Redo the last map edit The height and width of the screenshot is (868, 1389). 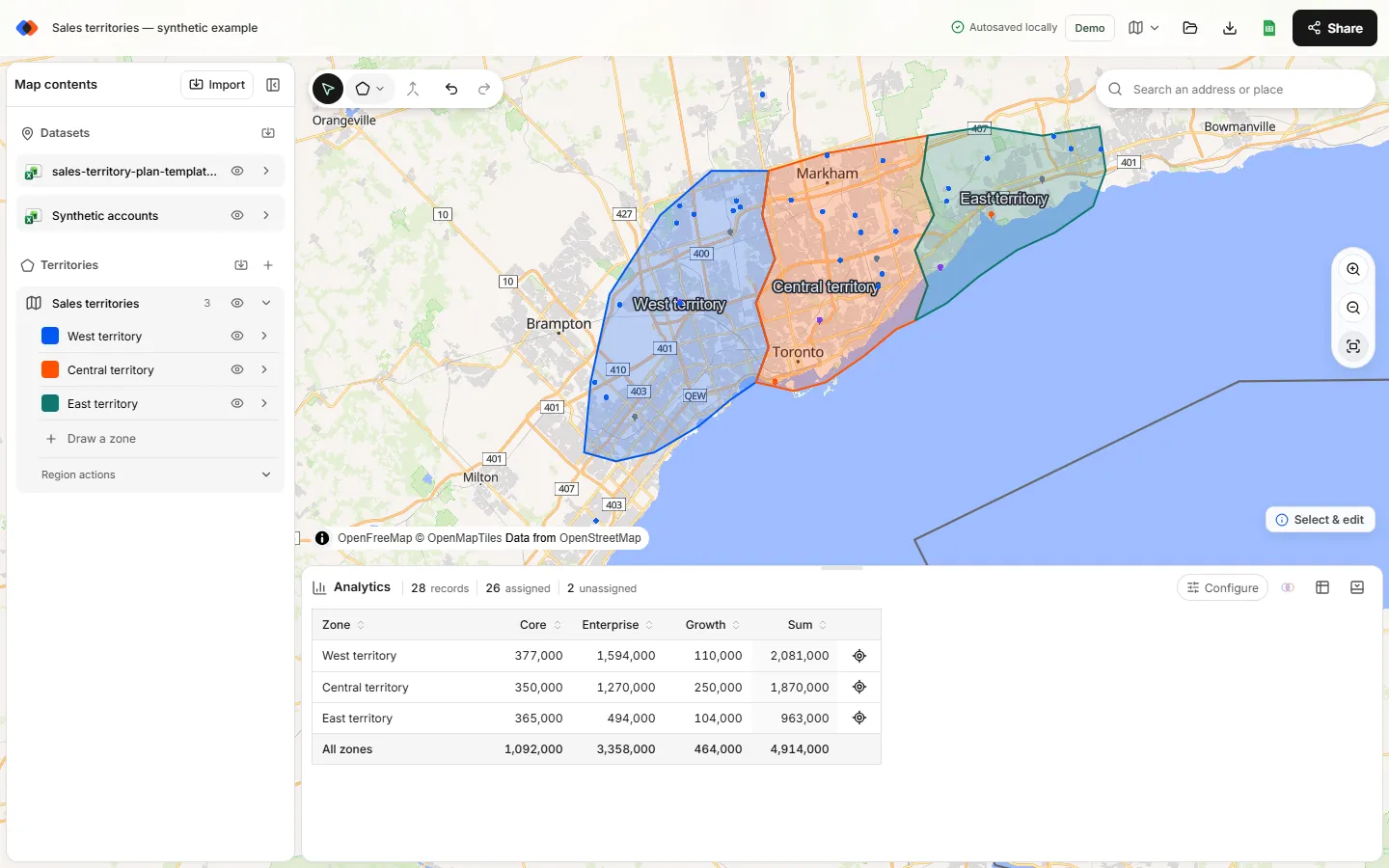point(484,89)
